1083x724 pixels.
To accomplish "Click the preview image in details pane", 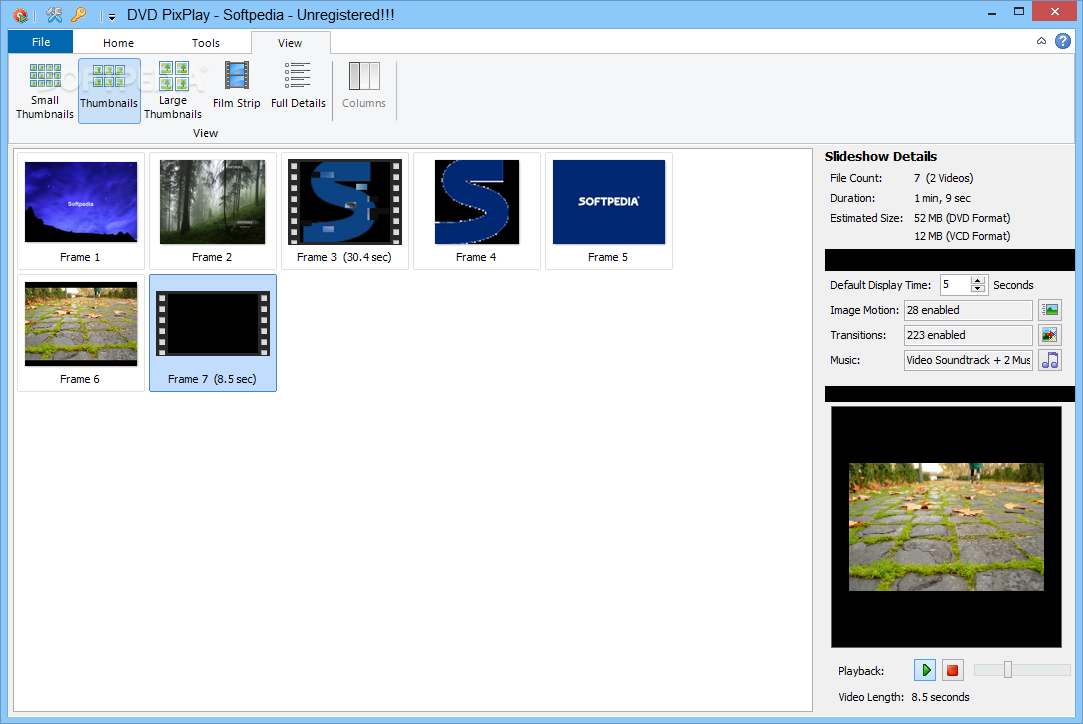I will pos(946,526).
